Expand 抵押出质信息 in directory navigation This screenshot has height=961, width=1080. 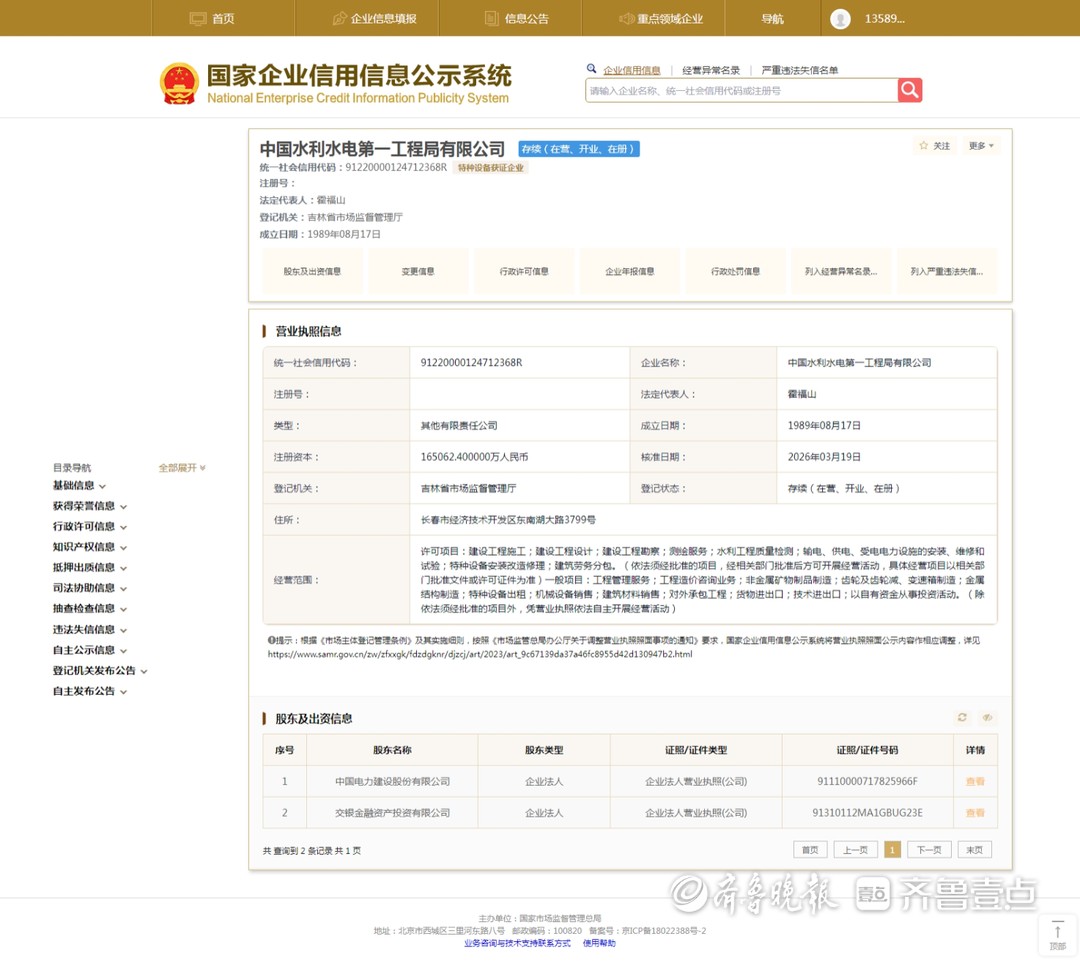coord(90,568)
